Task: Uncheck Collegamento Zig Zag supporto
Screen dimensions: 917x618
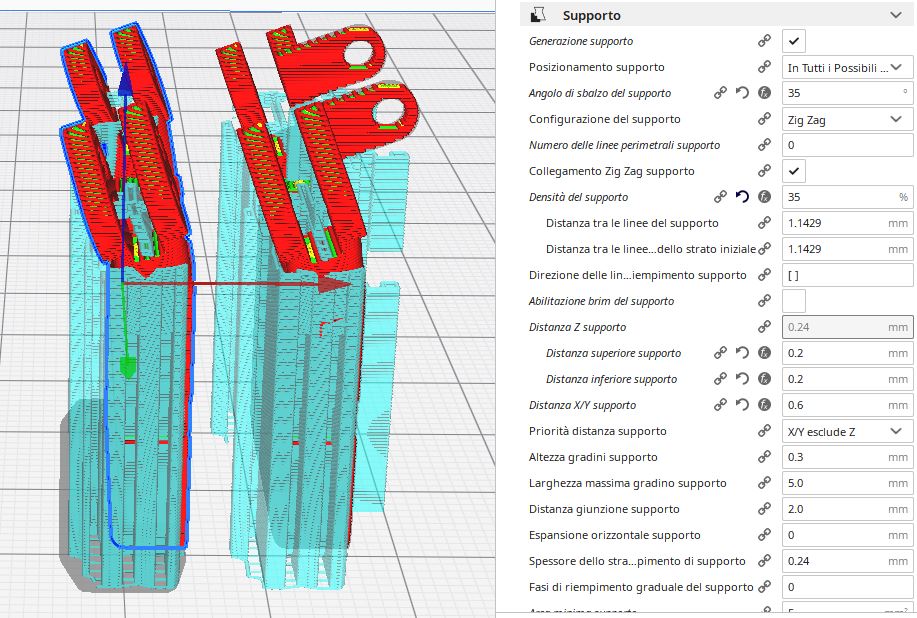Action: click(x=794, y=171)
